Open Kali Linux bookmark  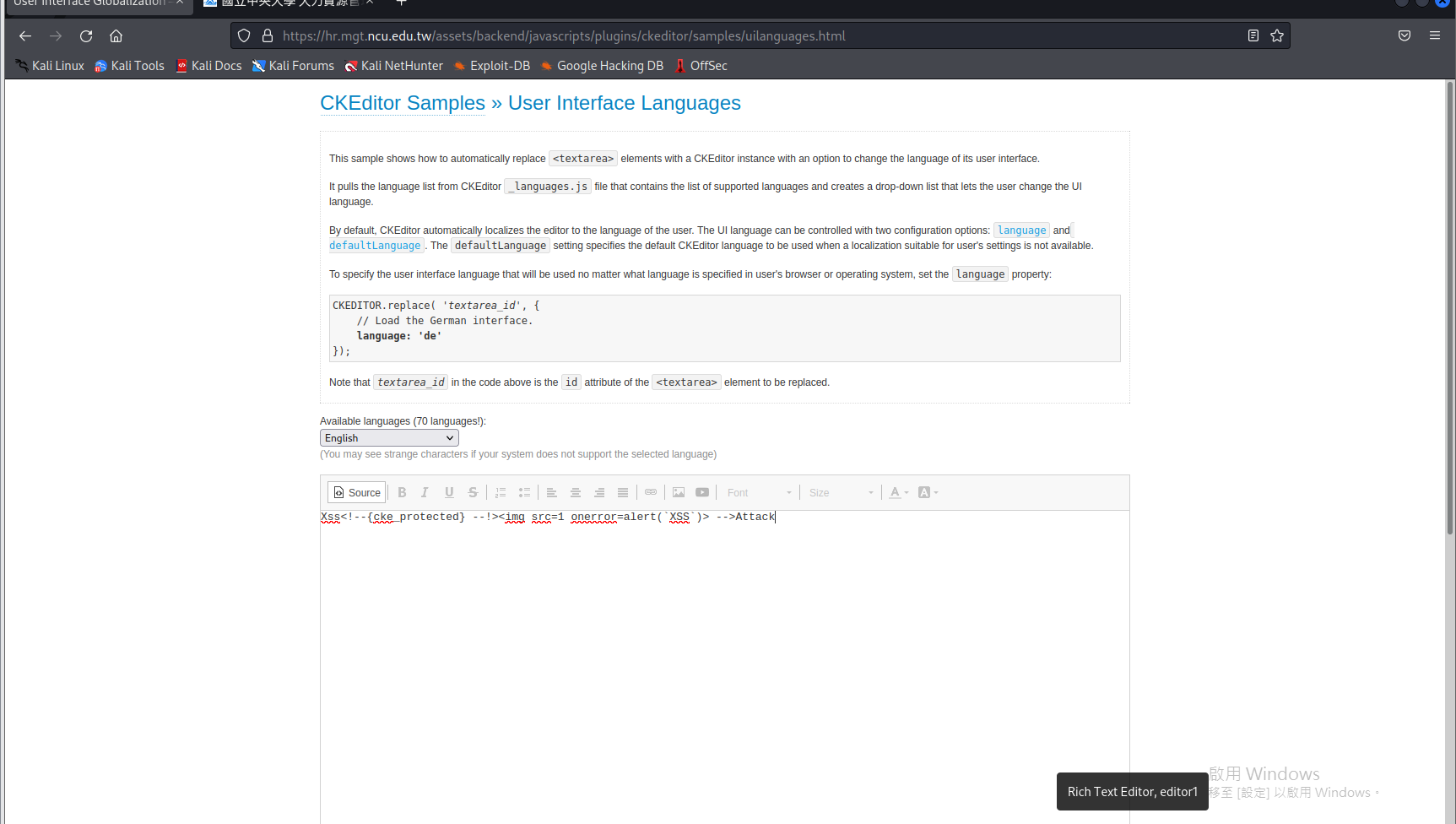(50, 66)
